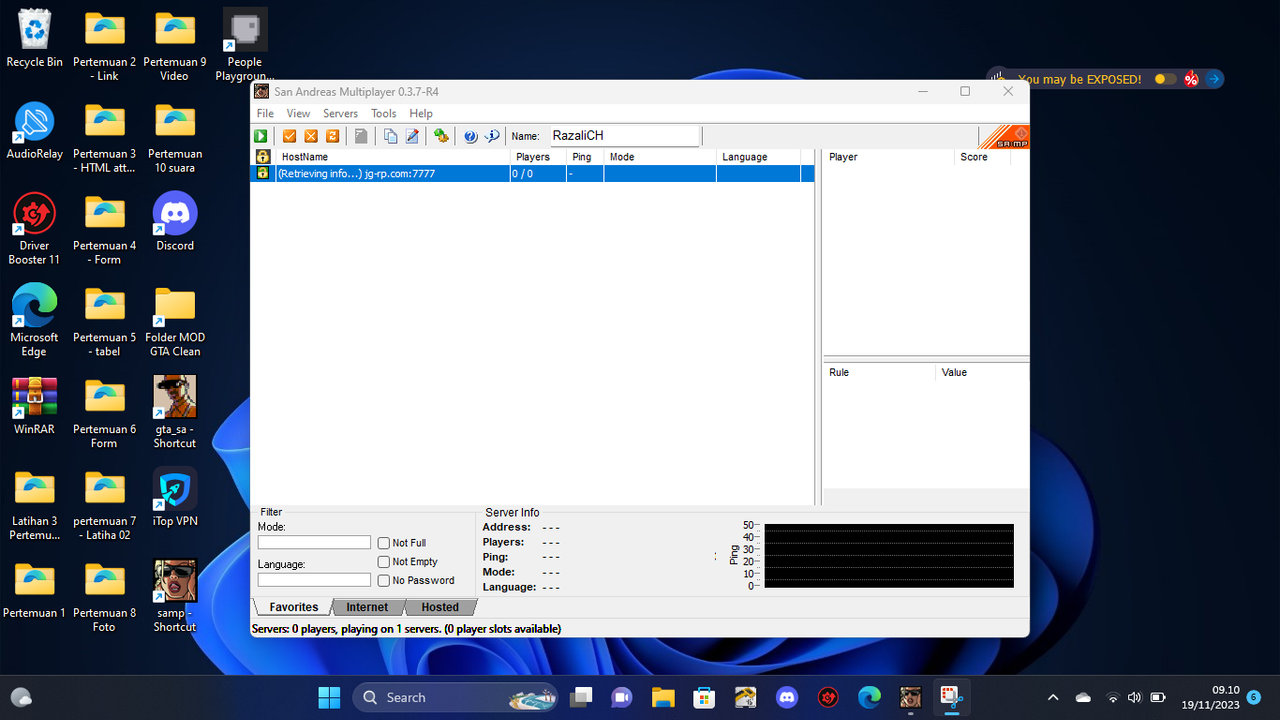Sort by the Players column header
The height and width of the screenshot is (720, 1280).
538,157
